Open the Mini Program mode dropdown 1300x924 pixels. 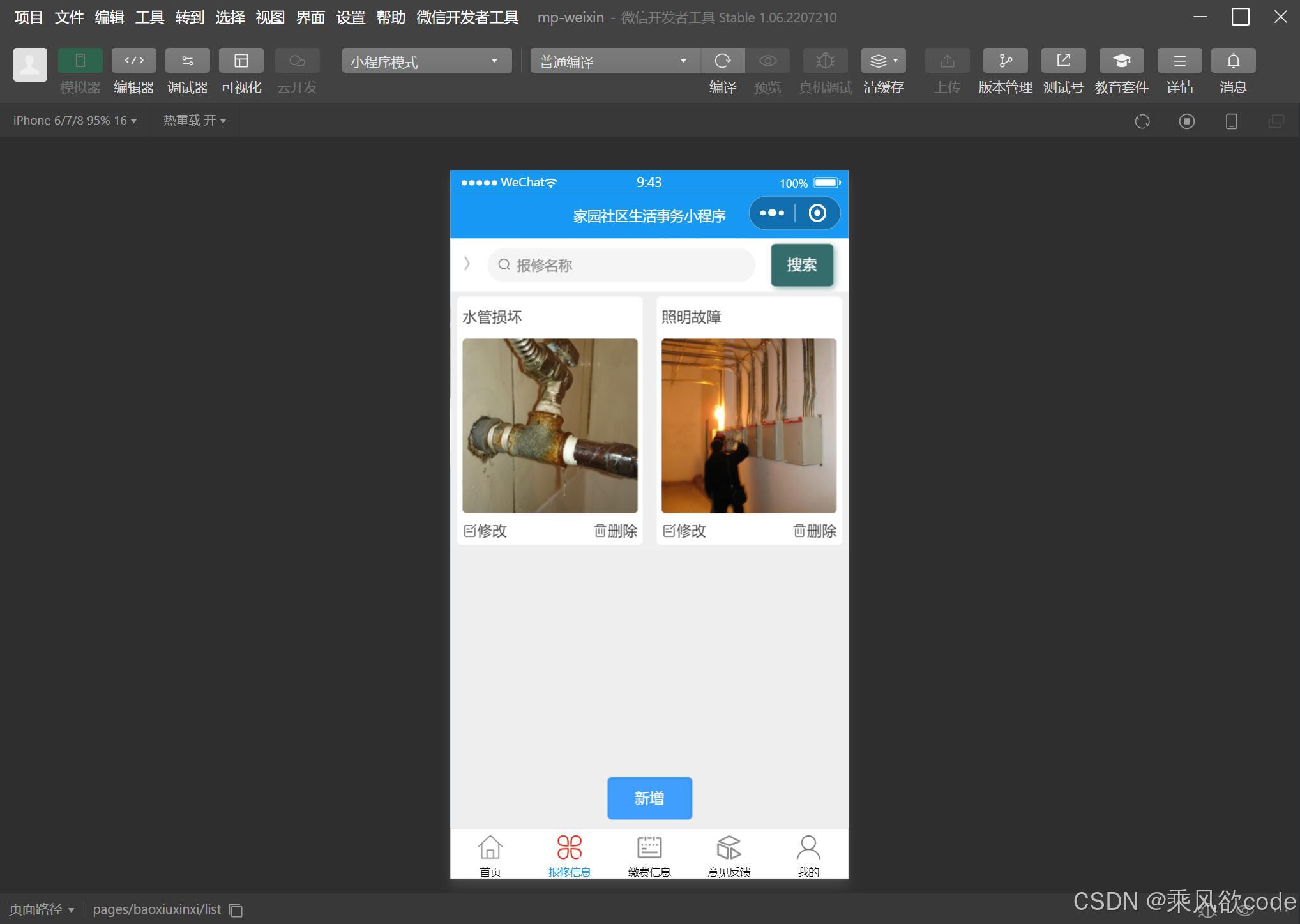pyautogui.click(x=426, y=61)
